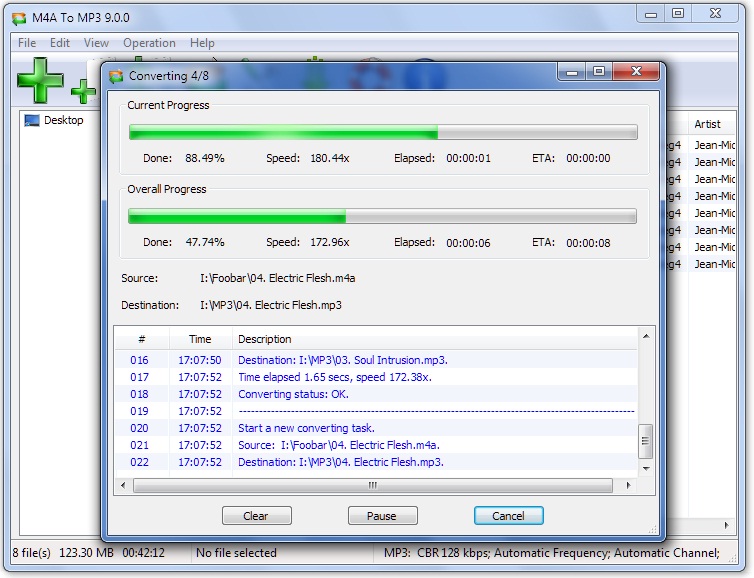Select log row 018 Converting status: OK

pyautogui.click(x=377, y=394)
